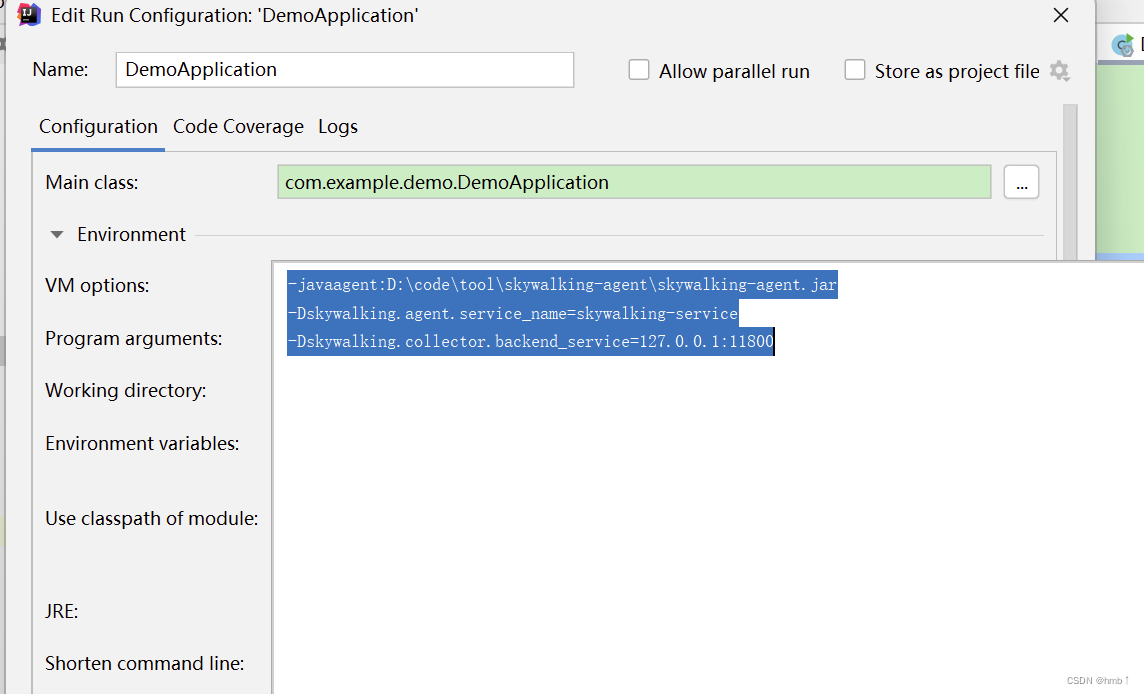Click the IntelliJ IDEA logo icon in title bar
The height and width of the screenshot is (694, 1144).
[x=28, y=14]
